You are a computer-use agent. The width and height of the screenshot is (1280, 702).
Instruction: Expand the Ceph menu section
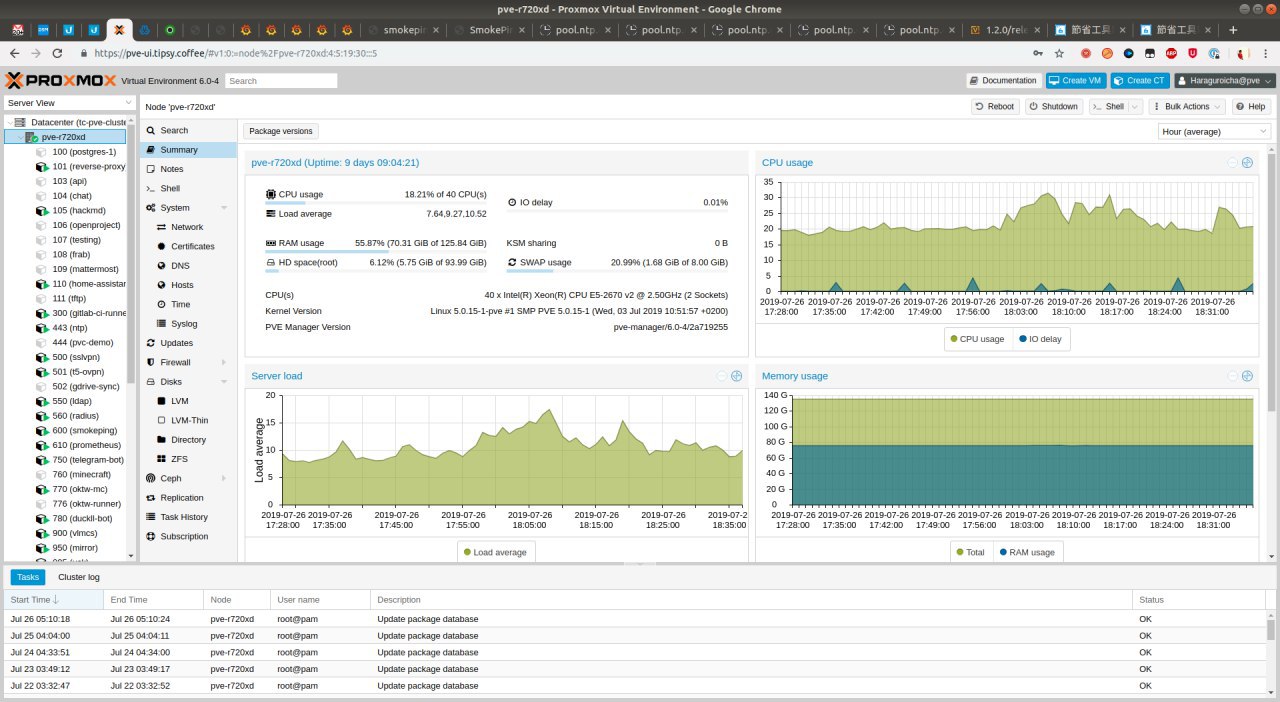point(224,478)
